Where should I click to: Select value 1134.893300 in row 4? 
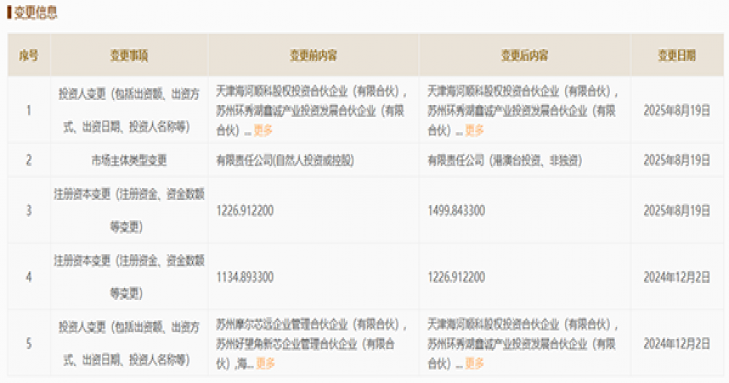click(x=245, y=277)
